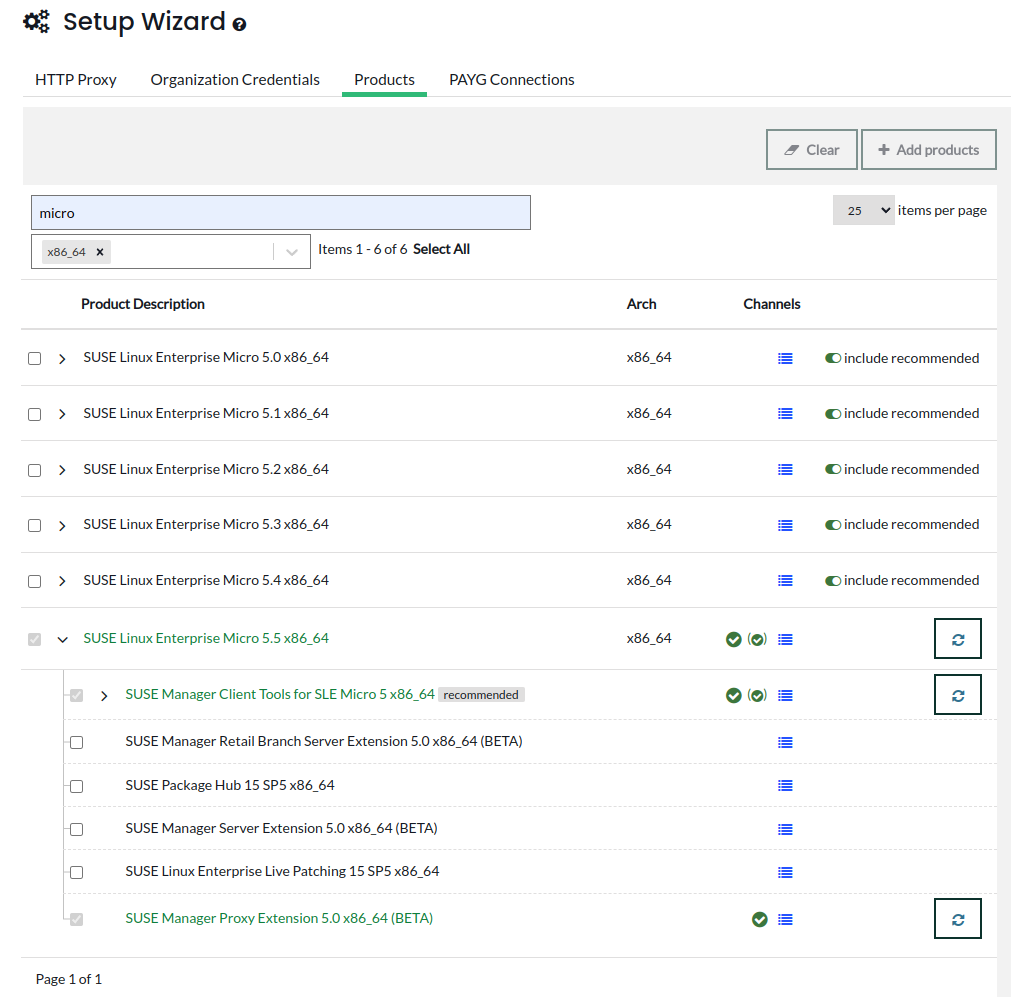Expand SUSE Linux Enterprise Micro 5.1 row

(62, 414)
